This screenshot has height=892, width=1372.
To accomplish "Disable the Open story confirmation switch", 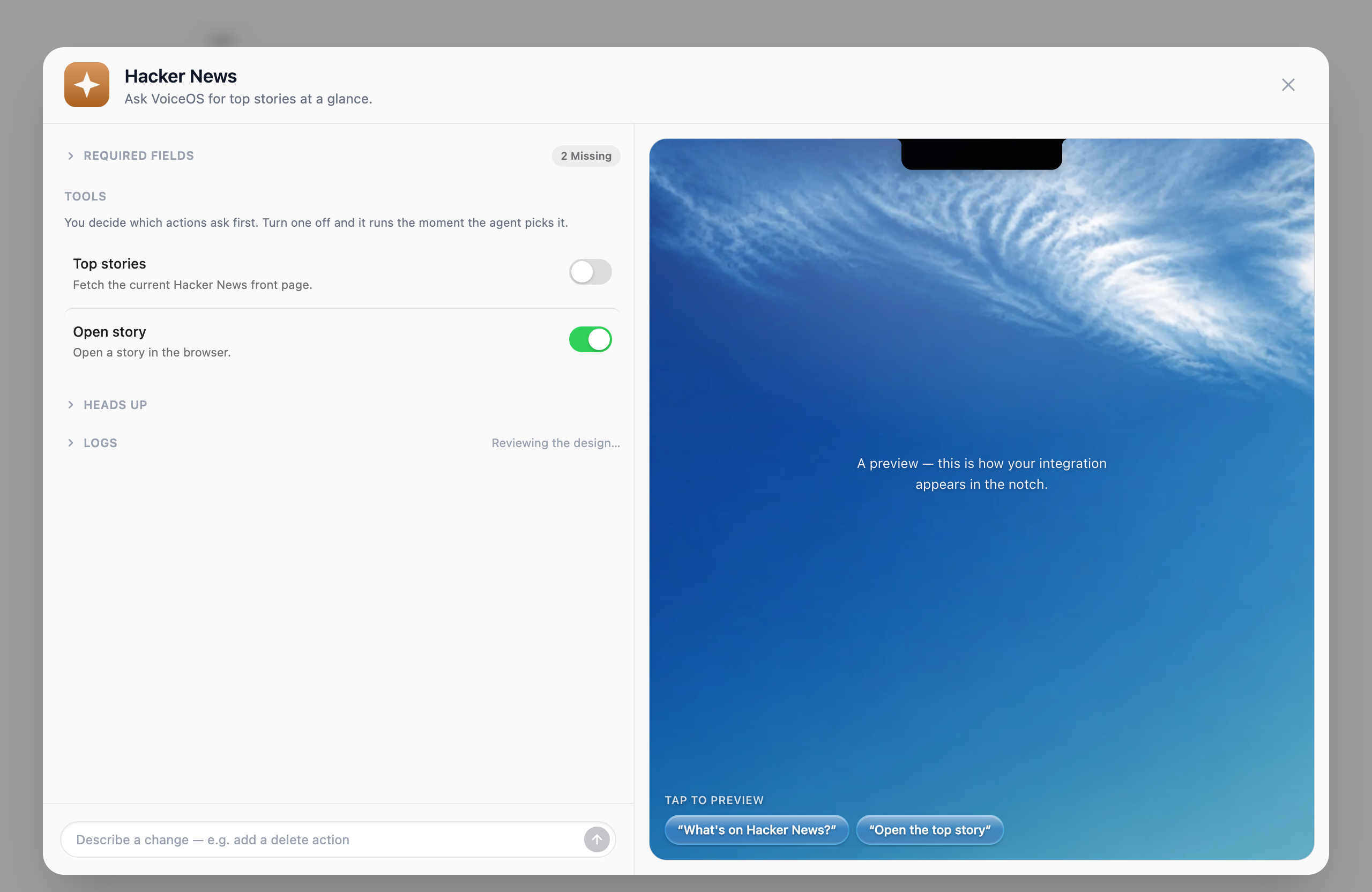I will (x=590, y=339).
